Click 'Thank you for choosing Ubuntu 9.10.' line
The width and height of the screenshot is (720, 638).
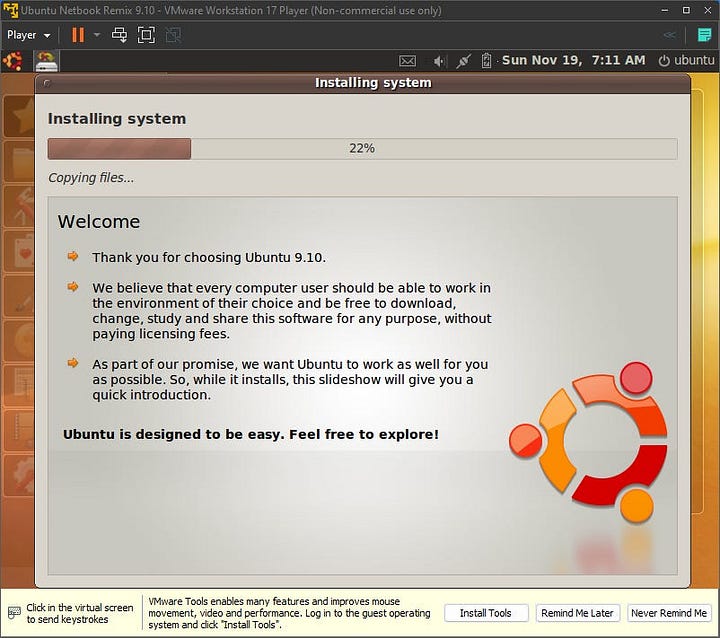click(x=209, y=257)
